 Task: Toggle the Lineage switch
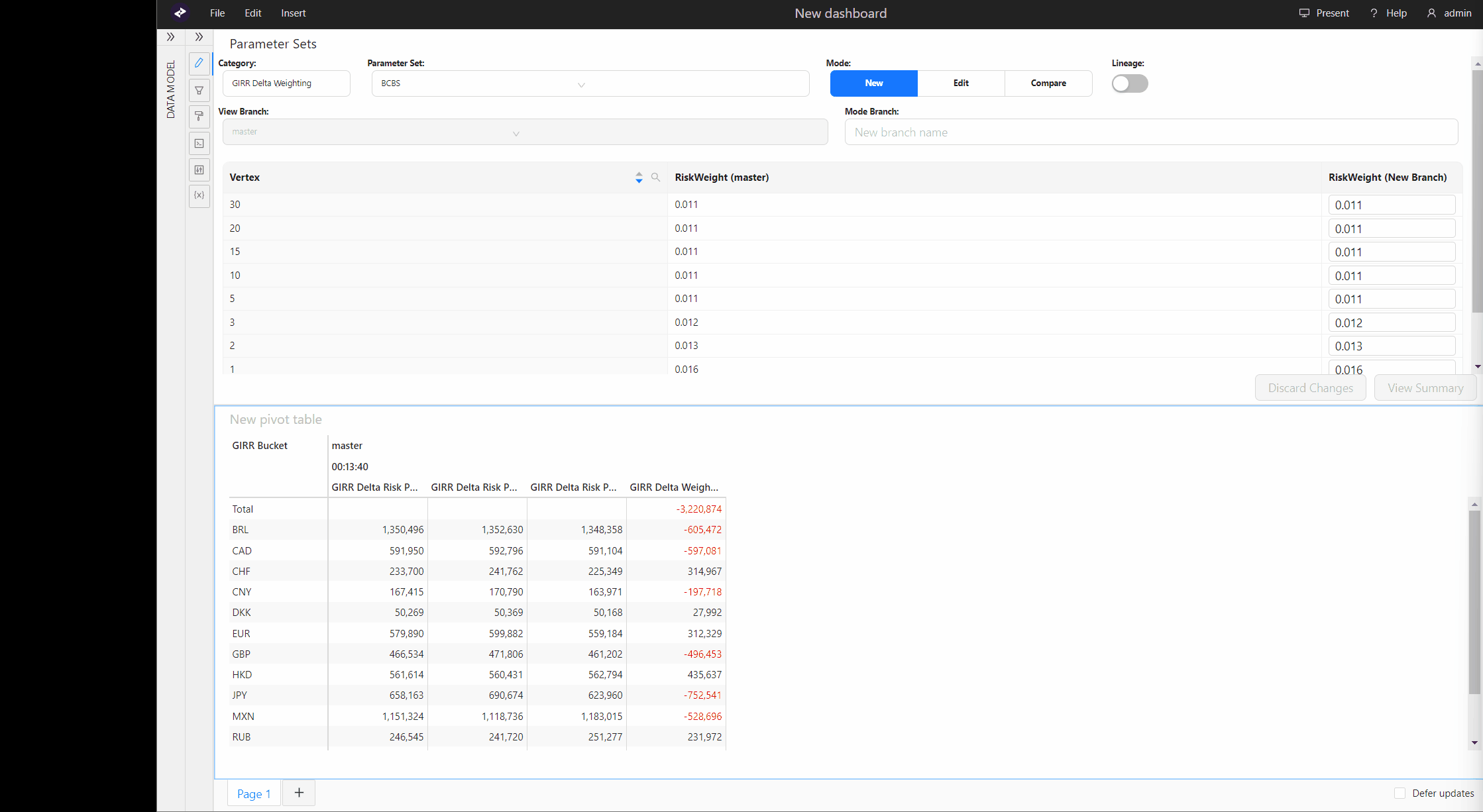point(1130,83)
